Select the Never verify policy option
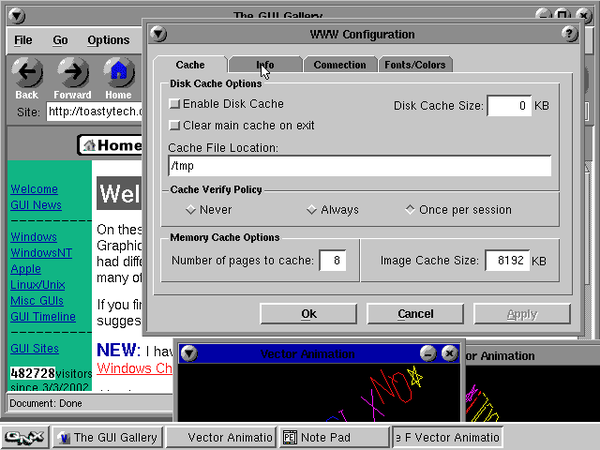 (191, 210)
